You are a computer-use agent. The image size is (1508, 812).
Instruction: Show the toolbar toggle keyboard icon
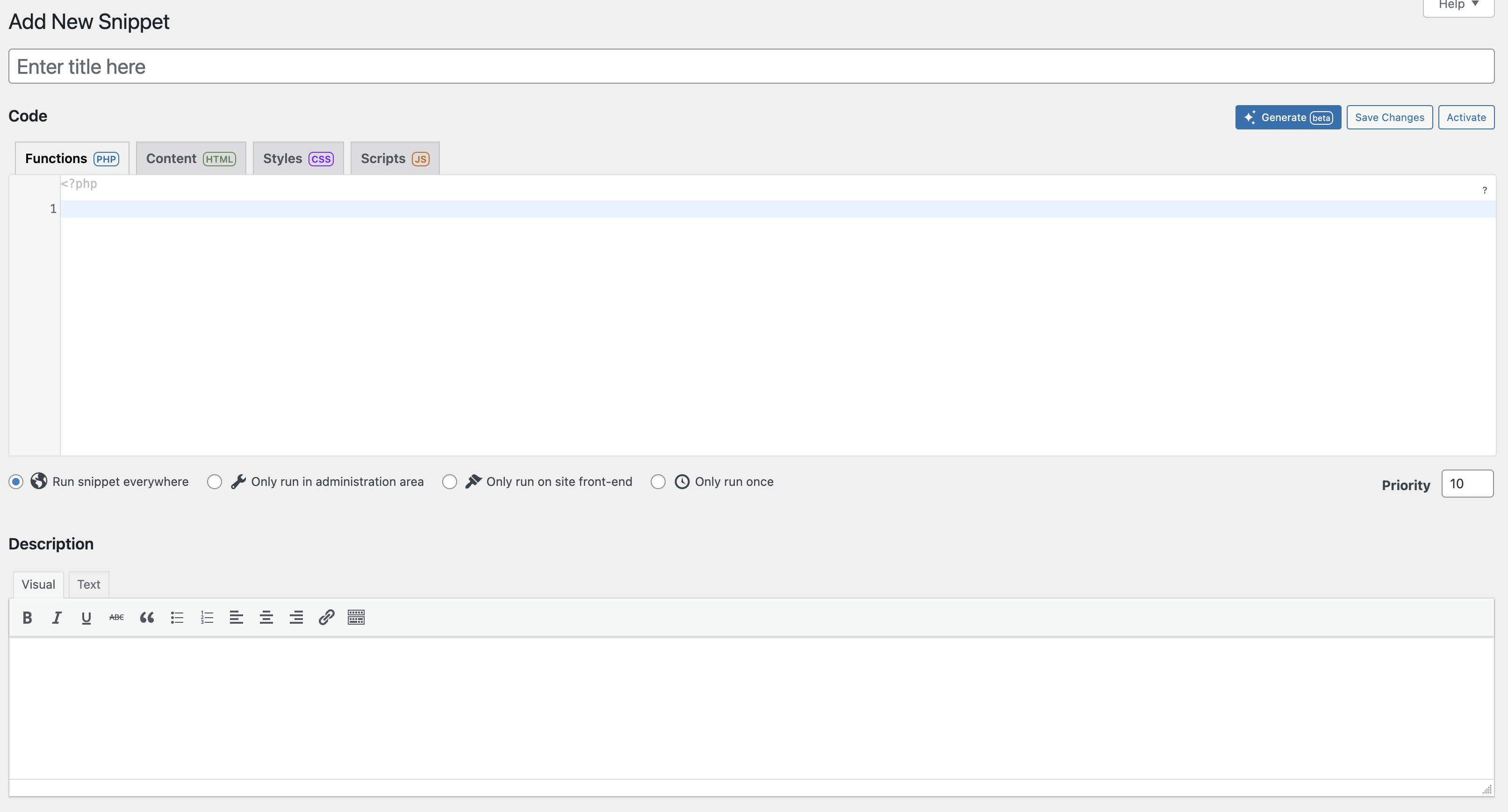(x=356, y=617)
